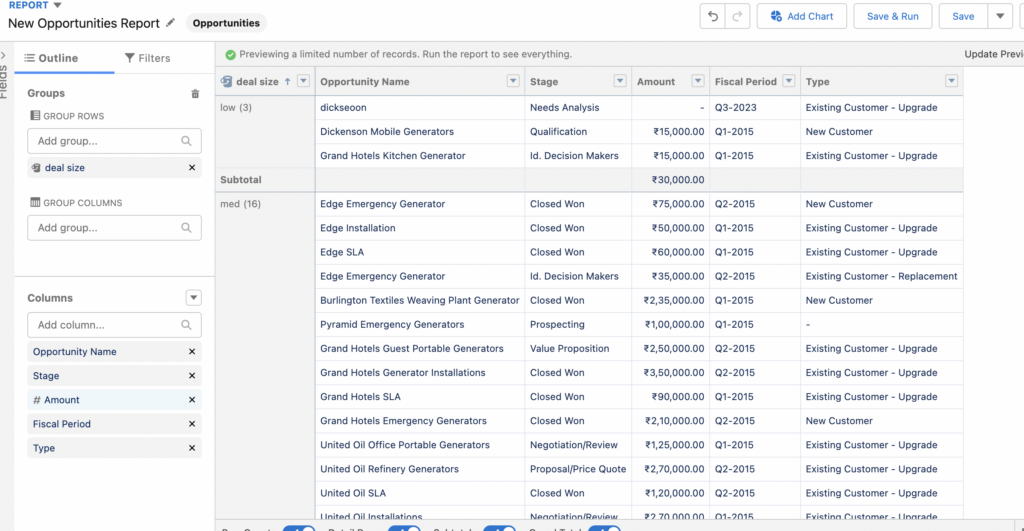Select Opportunity Name pill in outline
The image size is (1024, 531).
point(114,351)
